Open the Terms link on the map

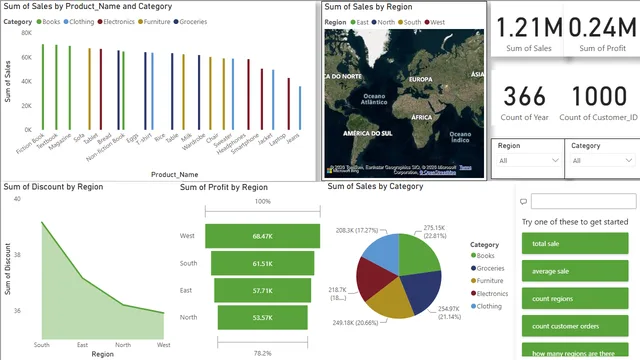click(x=465, y=167)
